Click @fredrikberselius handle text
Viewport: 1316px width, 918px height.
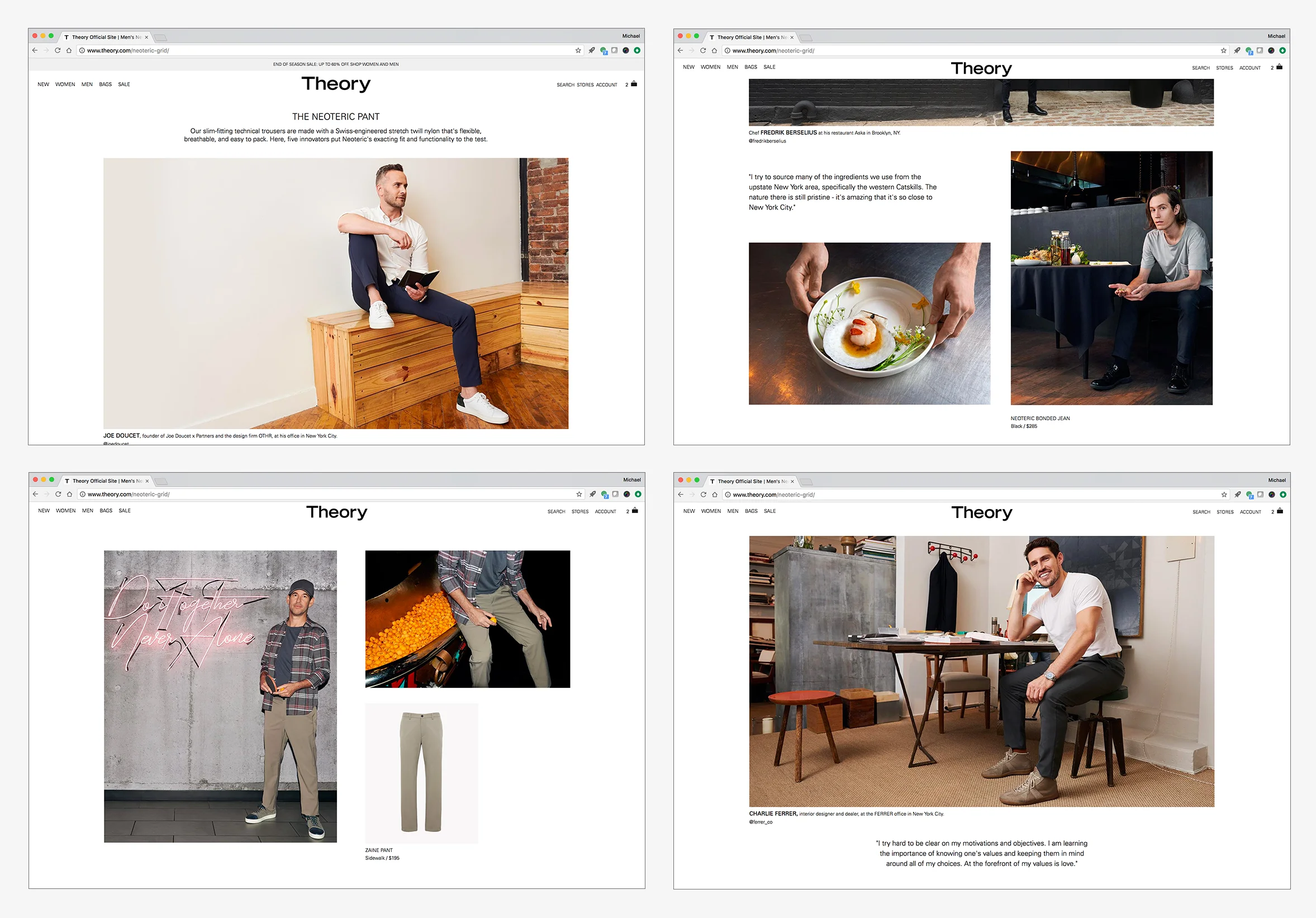coord(767,141)
